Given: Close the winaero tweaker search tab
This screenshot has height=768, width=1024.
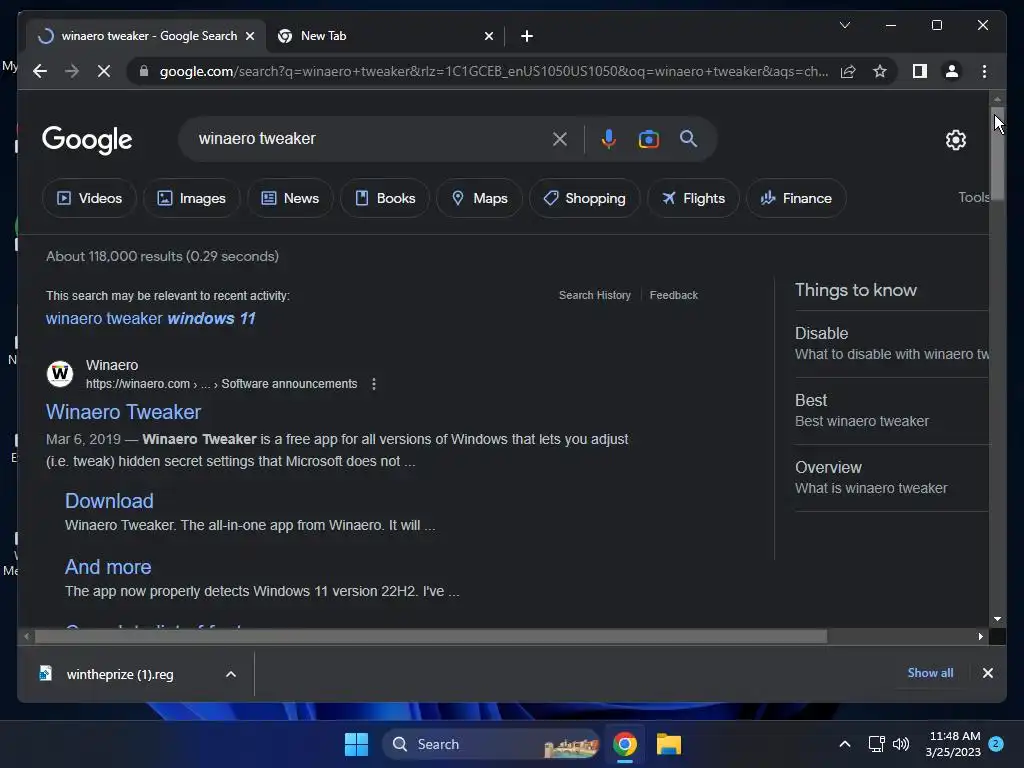Looking at the screenshot, I should [x=249, y=37].
